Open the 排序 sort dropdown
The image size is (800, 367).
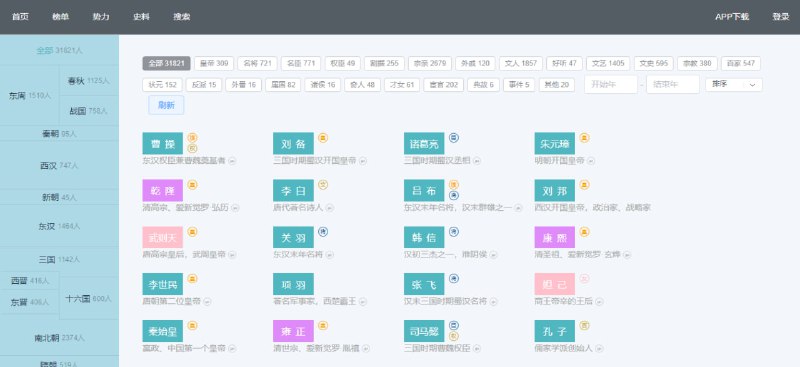point(734,85)
